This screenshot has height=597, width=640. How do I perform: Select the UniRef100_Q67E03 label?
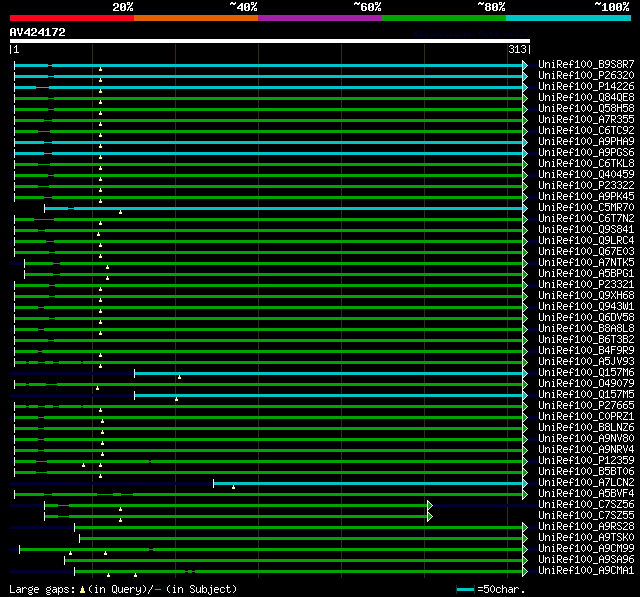click(x=586, y=252)
